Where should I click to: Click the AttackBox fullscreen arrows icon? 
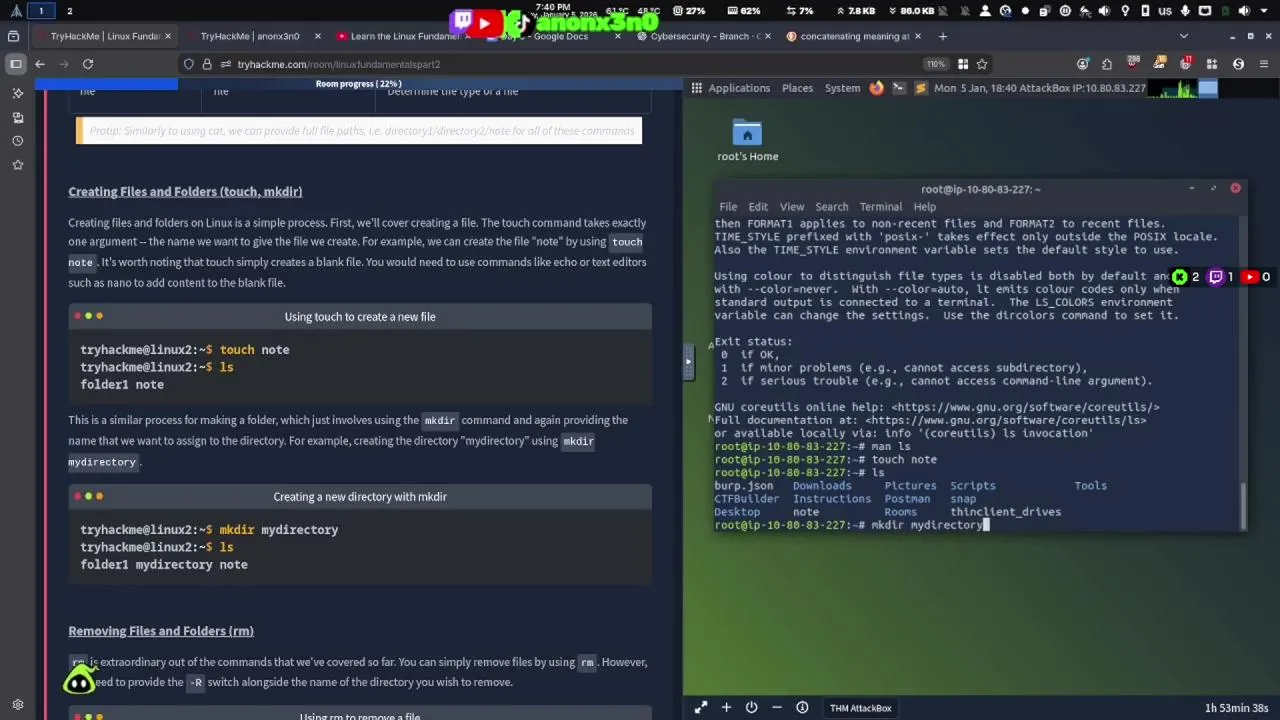(701, 708)
